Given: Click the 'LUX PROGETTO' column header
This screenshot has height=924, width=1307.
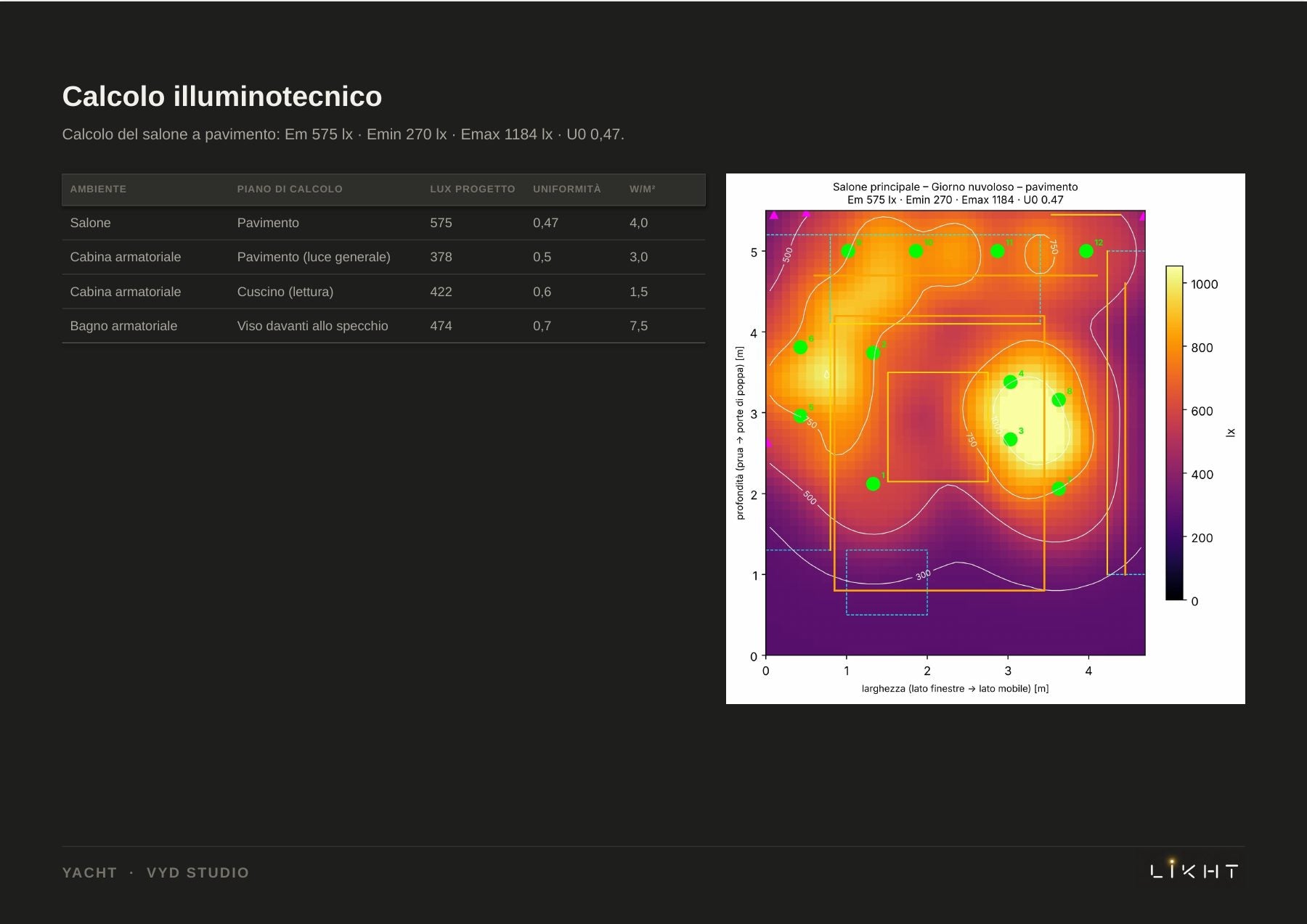Looking at the screenshot, I should (x=473, y=189).
